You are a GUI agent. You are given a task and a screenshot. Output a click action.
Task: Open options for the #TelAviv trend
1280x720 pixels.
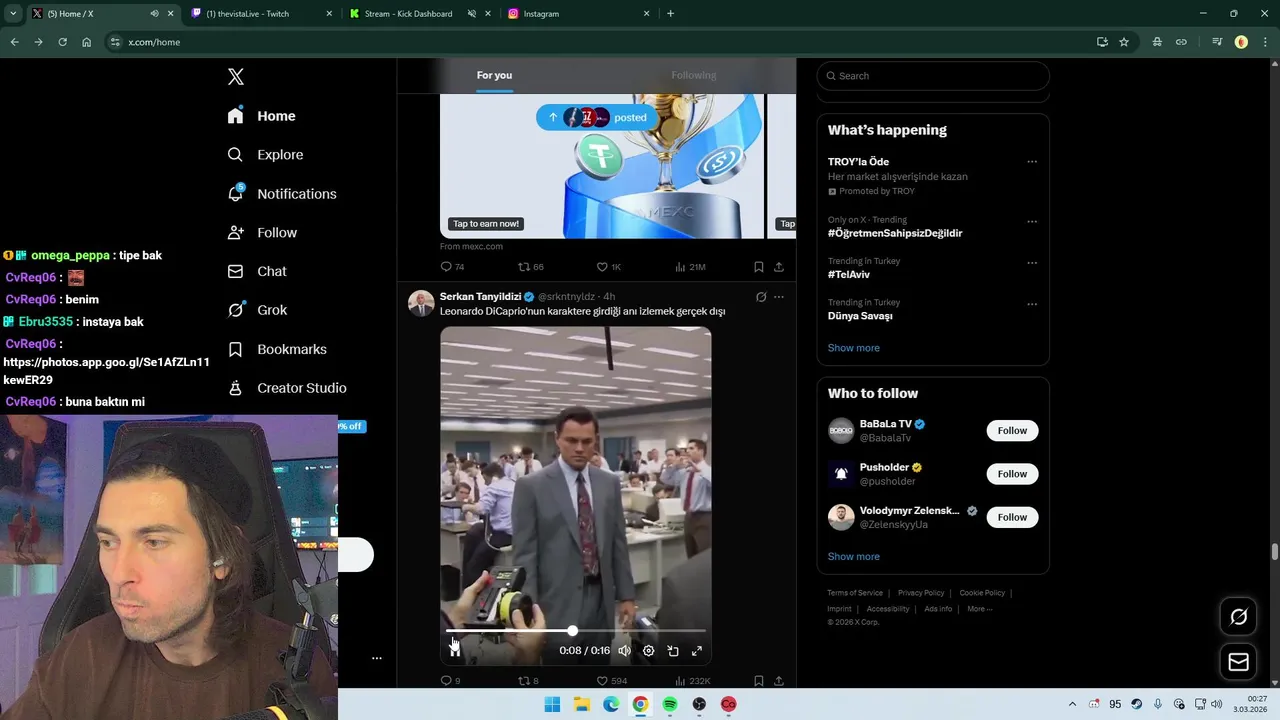[1032, 263]
